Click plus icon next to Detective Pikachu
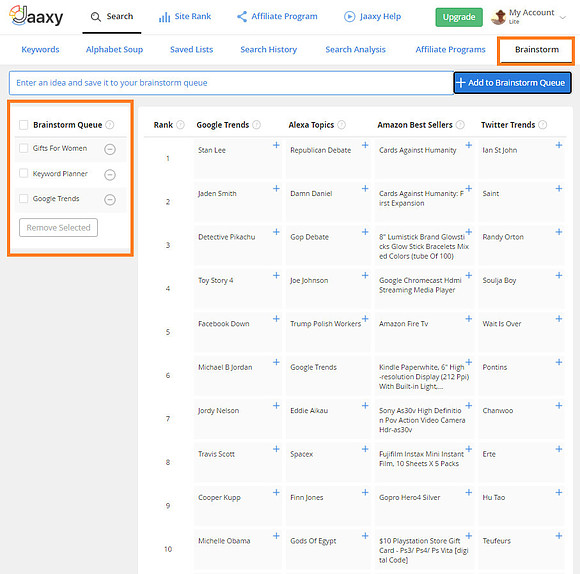 tap(276, 232)
